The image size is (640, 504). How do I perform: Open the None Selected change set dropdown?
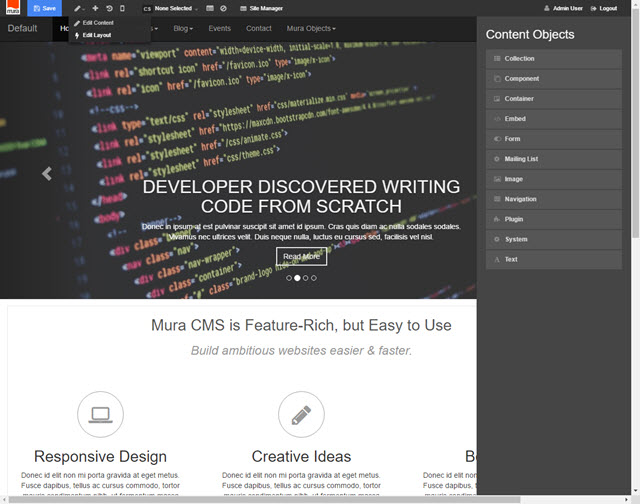[171, 8]
